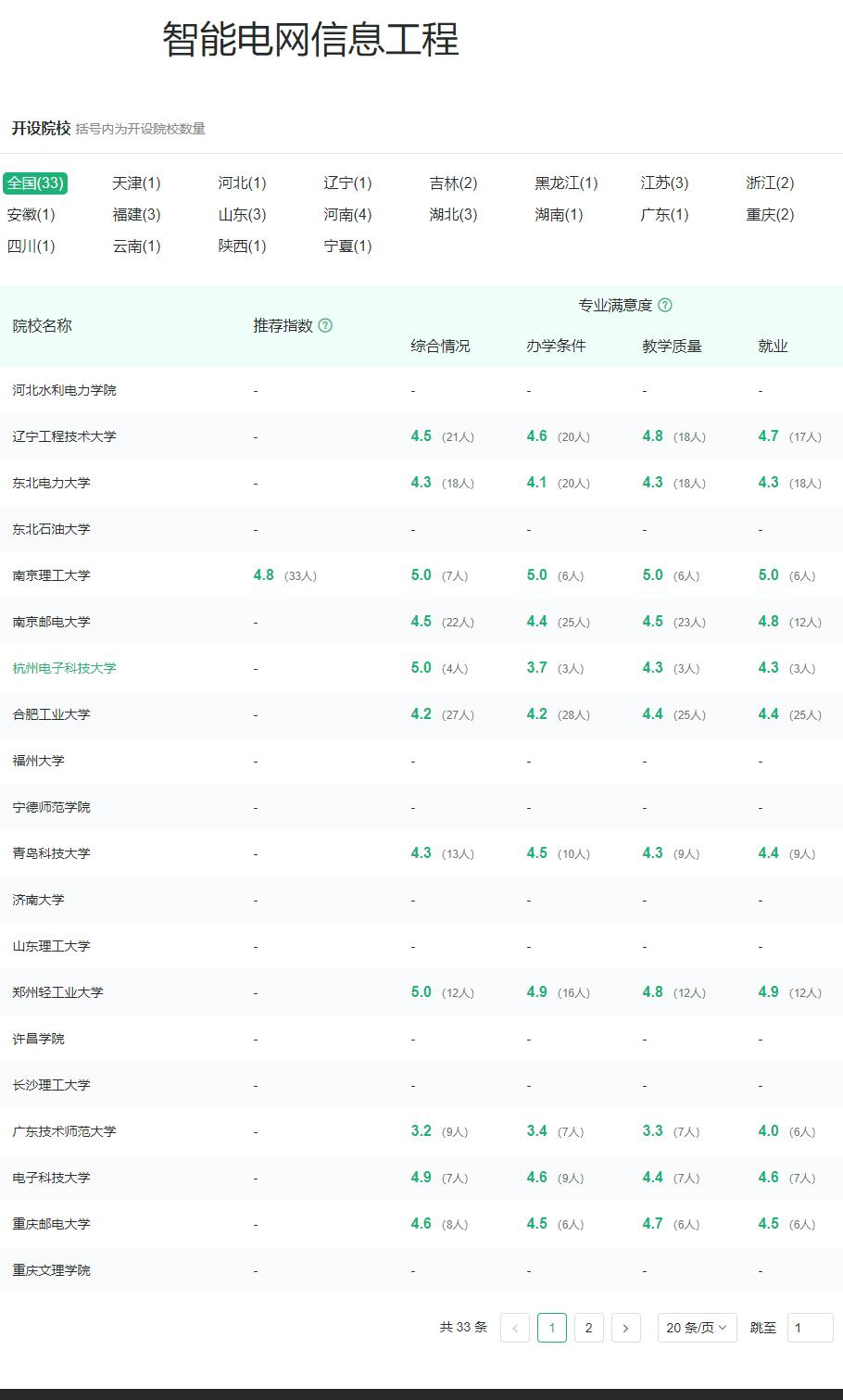Screen dimensions: 843x1400
Task: Select the 黑龙江(1) province filter
Action: pyautogui.click(x=563, y=183)
